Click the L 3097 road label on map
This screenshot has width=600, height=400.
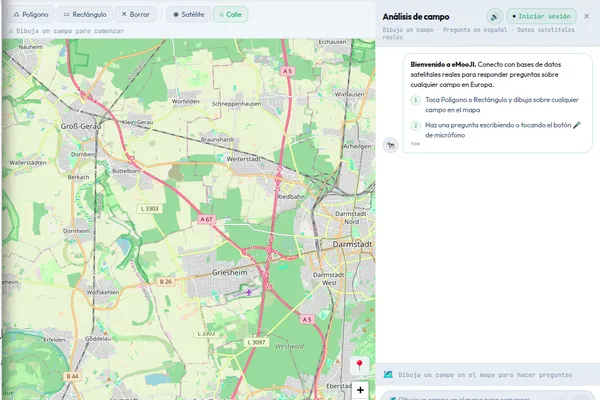(256, 342)
